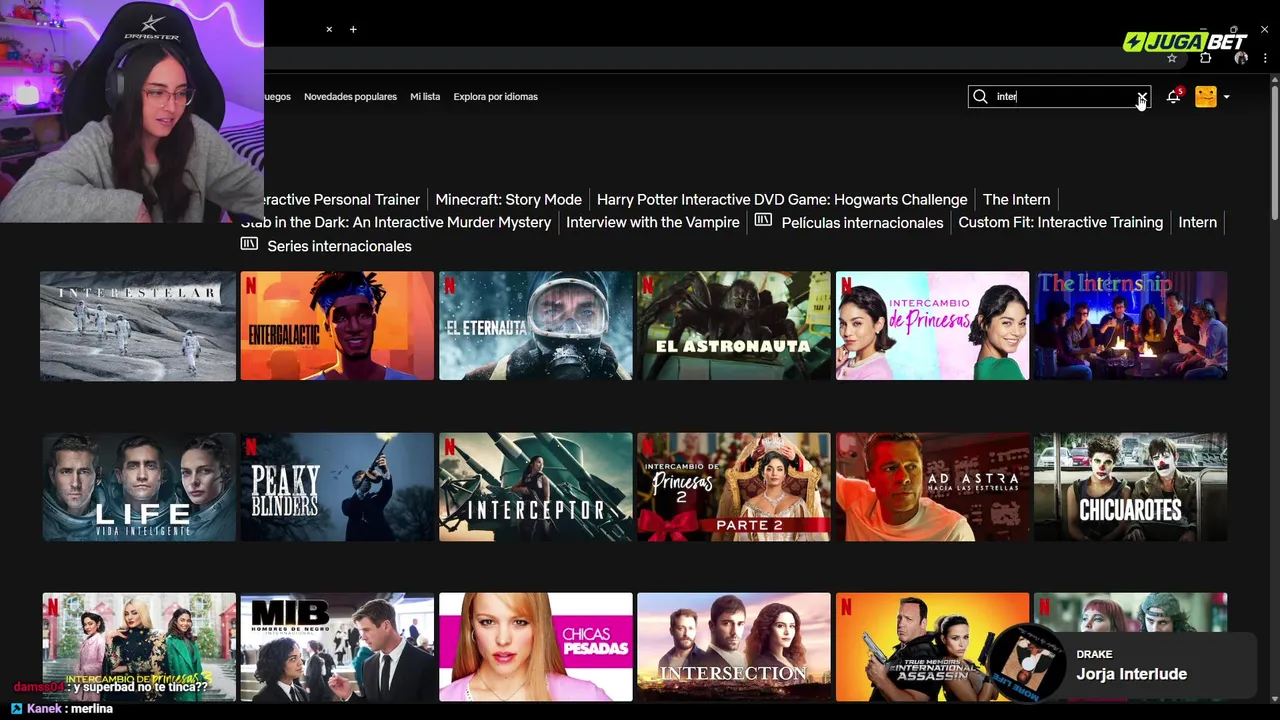This screenshot has width=1280, height=720.
Task: Open a new browser tab
Action: coord(353,29)
